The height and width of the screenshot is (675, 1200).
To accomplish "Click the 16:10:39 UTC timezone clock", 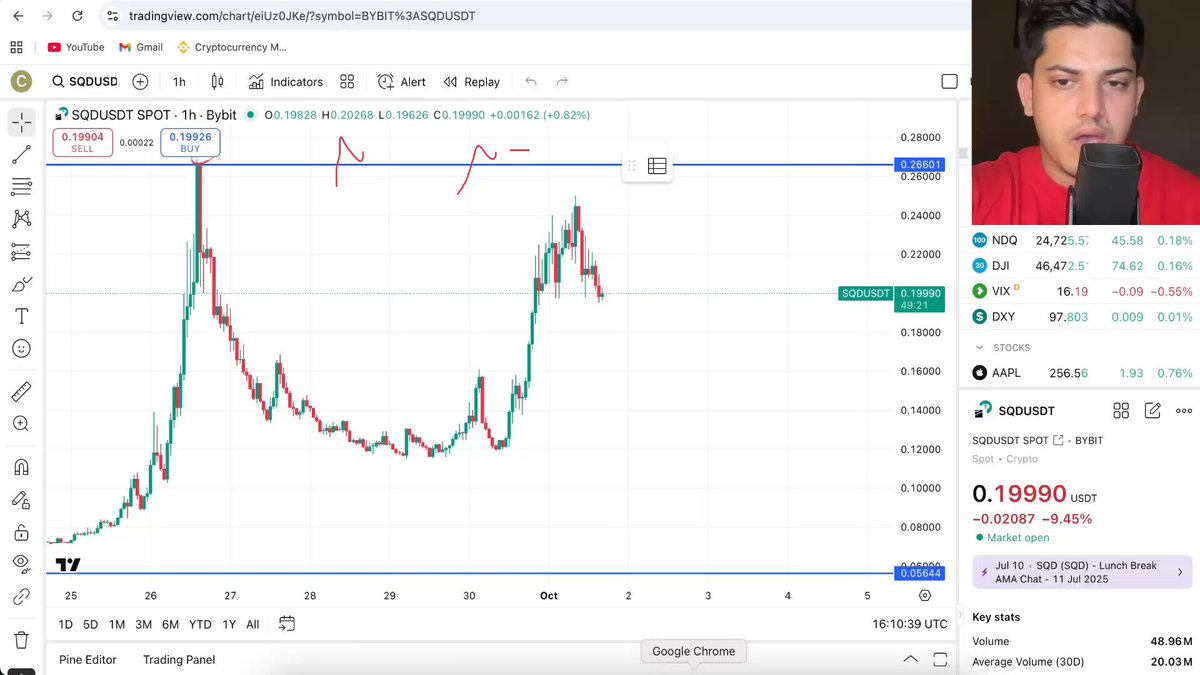I will pos(910,624).
